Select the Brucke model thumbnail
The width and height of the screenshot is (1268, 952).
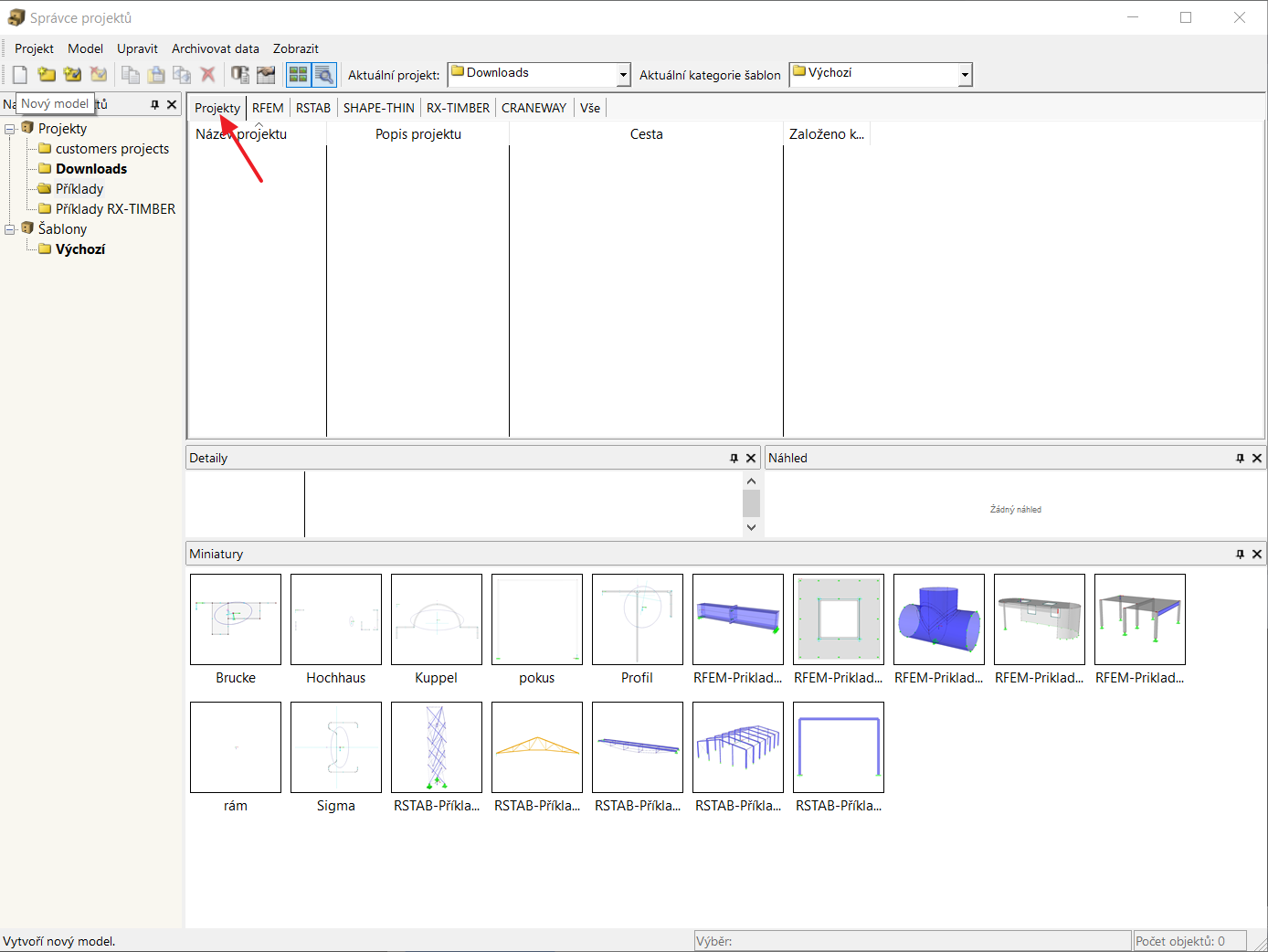point(236,619)
